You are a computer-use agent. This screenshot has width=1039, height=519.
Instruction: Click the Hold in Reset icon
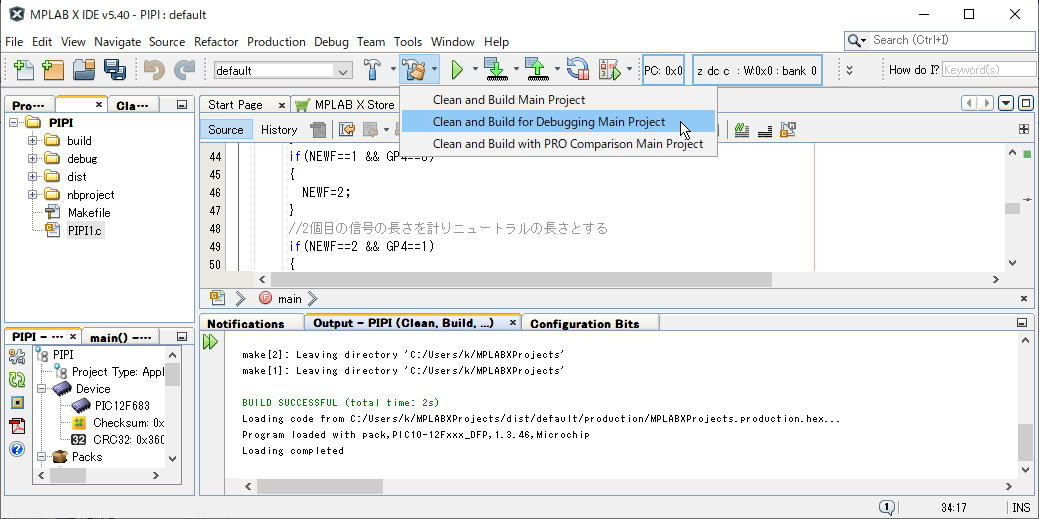tap(578, 69)
